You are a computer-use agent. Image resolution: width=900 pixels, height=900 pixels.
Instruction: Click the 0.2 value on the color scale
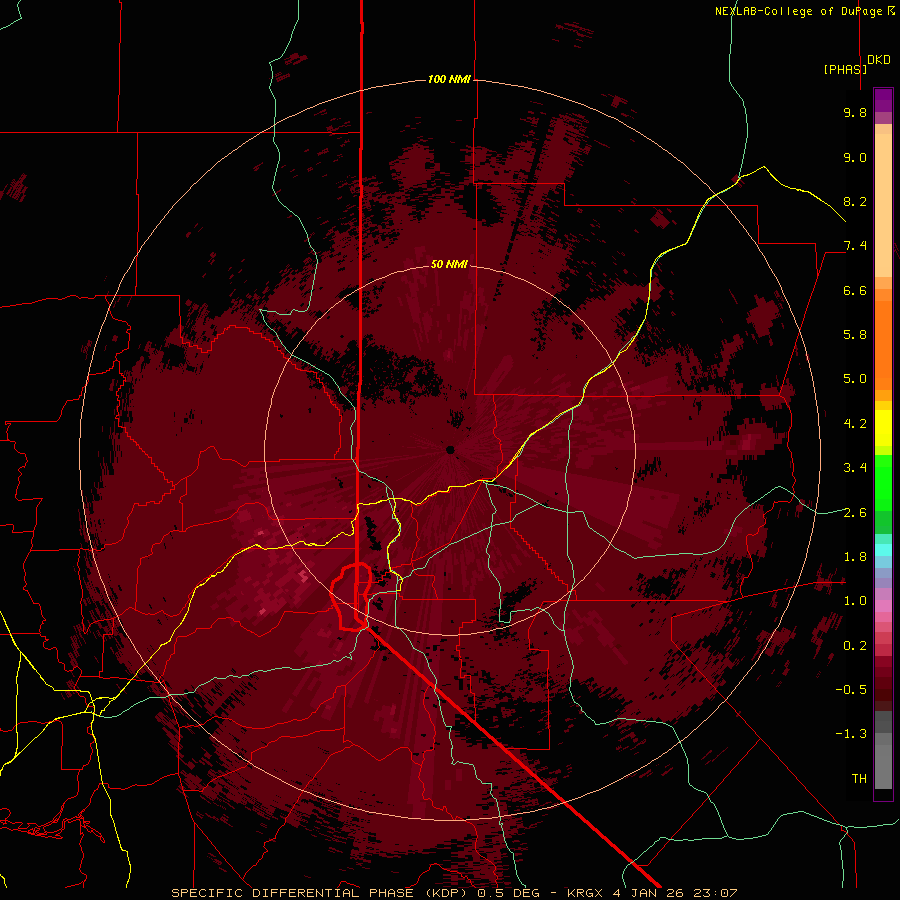(855, 646)
